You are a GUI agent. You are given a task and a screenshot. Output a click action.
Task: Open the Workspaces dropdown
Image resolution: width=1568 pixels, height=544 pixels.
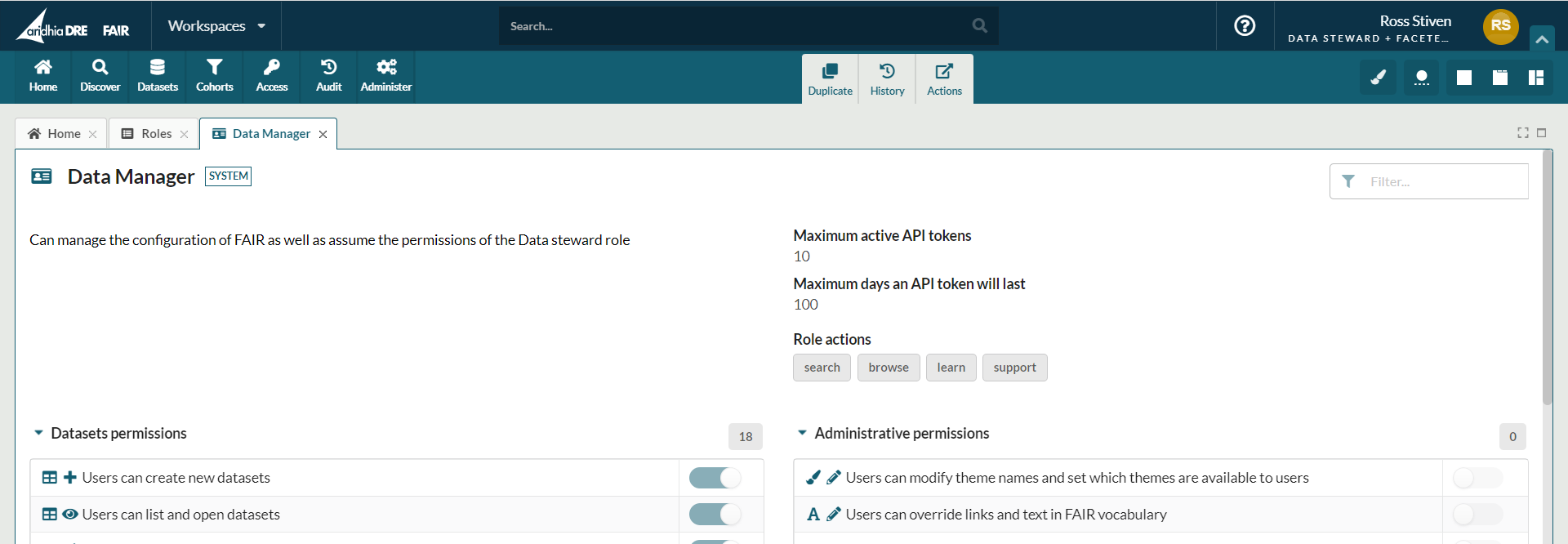tap(216, 26)
